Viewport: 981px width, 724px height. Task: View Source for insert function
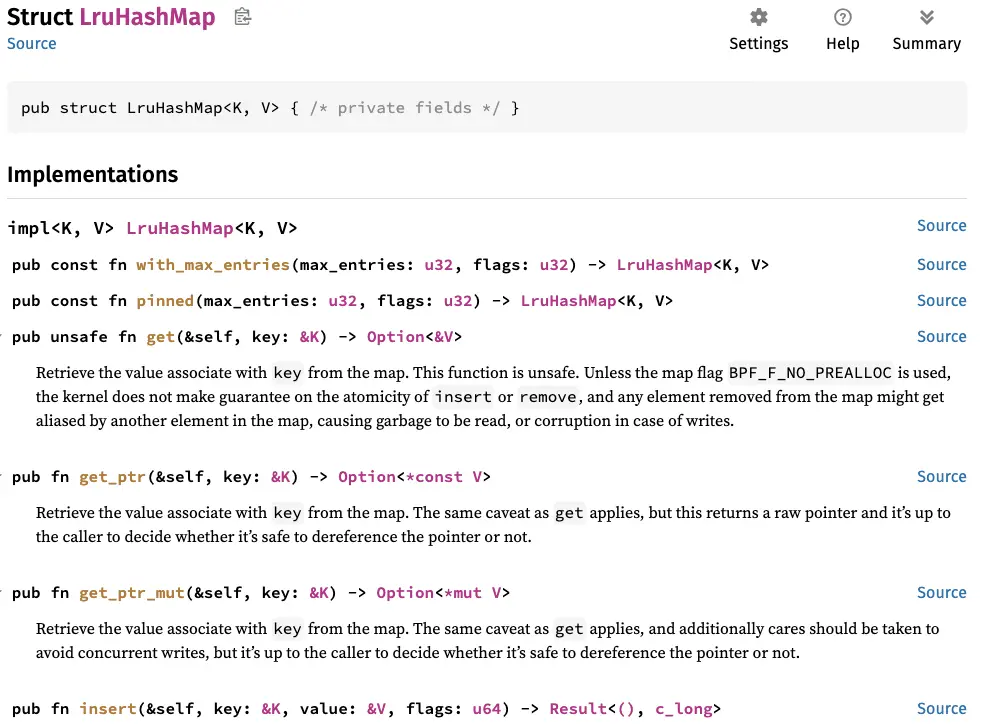(941, 708)
